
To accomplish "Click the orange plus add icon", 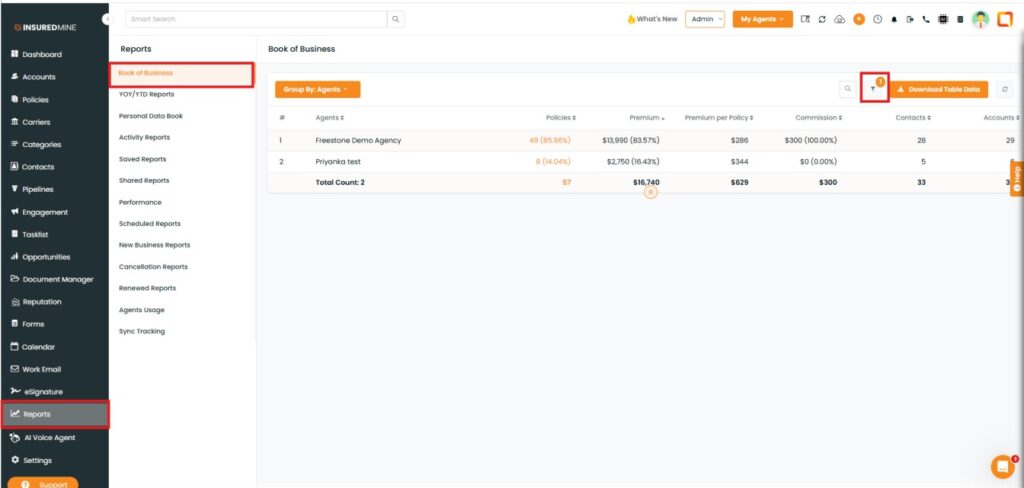I will pyautogui.click(x=858, y=19).
